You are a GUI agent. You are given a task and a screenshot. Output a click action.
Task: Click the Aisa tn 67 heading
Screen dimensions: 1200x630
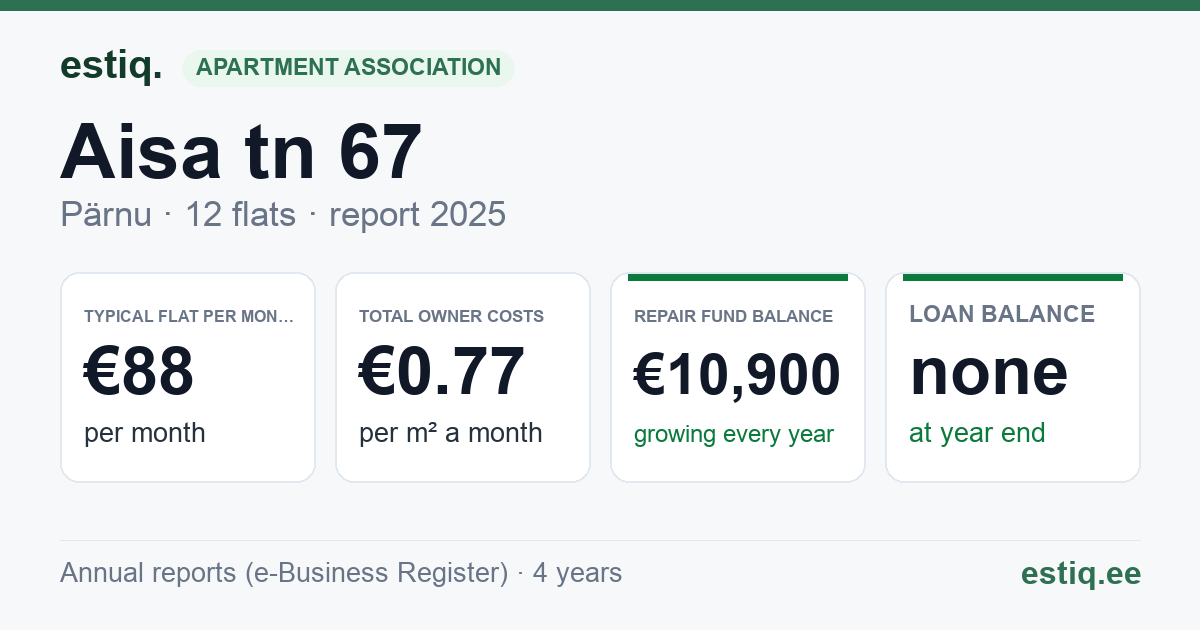coord(241,151)
